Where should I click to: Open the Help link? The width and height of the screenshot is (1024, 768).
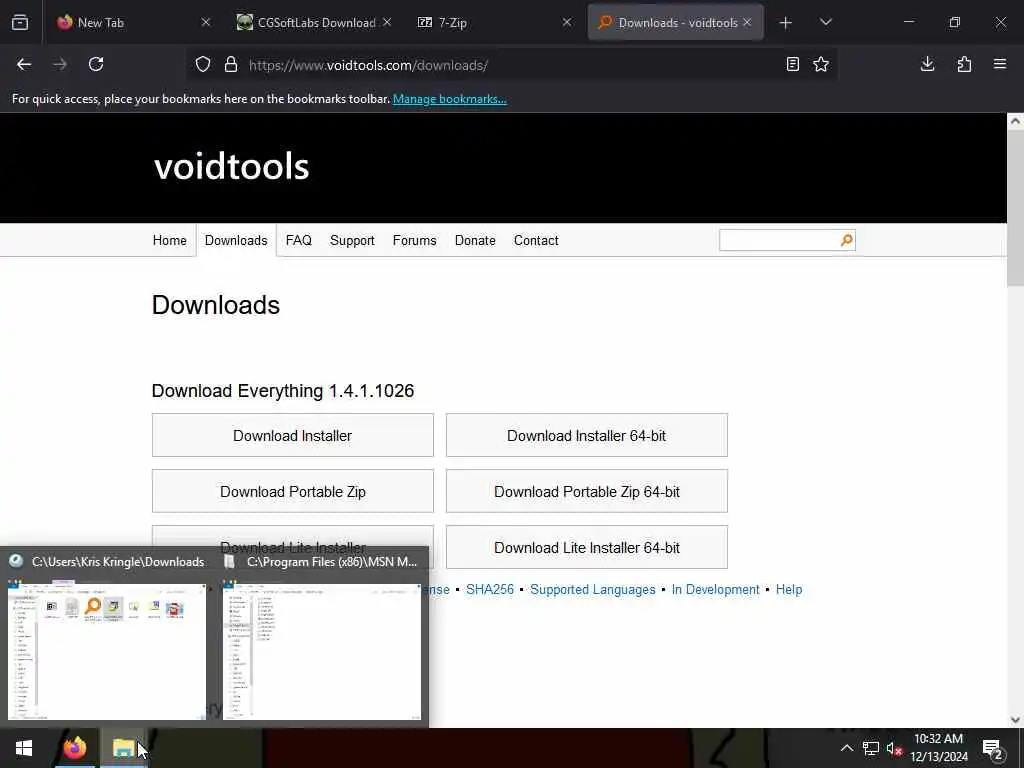tap(788, 589)
